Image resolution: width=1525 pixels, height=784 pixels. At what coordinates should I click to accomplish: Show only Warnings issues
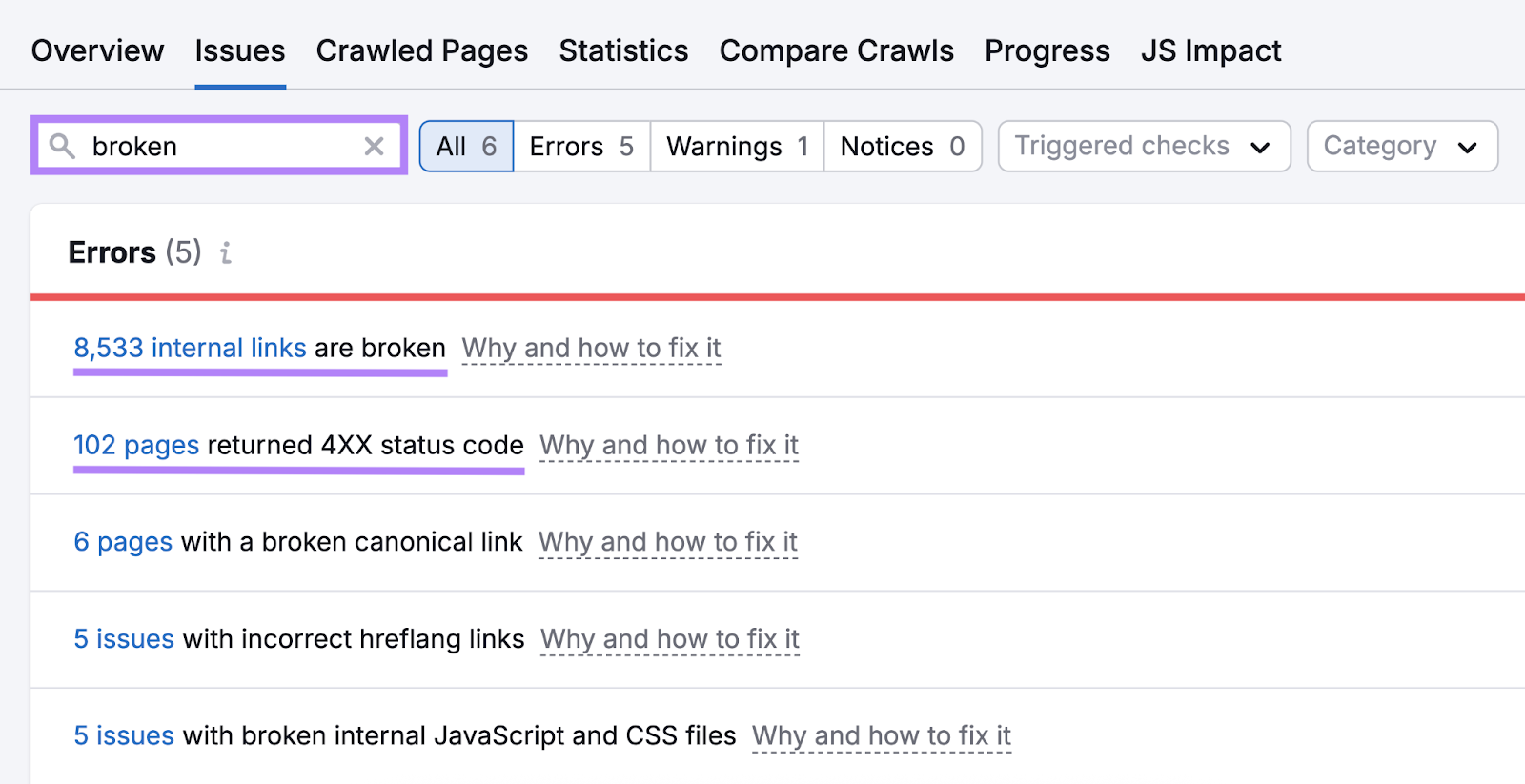click(735, 146)
